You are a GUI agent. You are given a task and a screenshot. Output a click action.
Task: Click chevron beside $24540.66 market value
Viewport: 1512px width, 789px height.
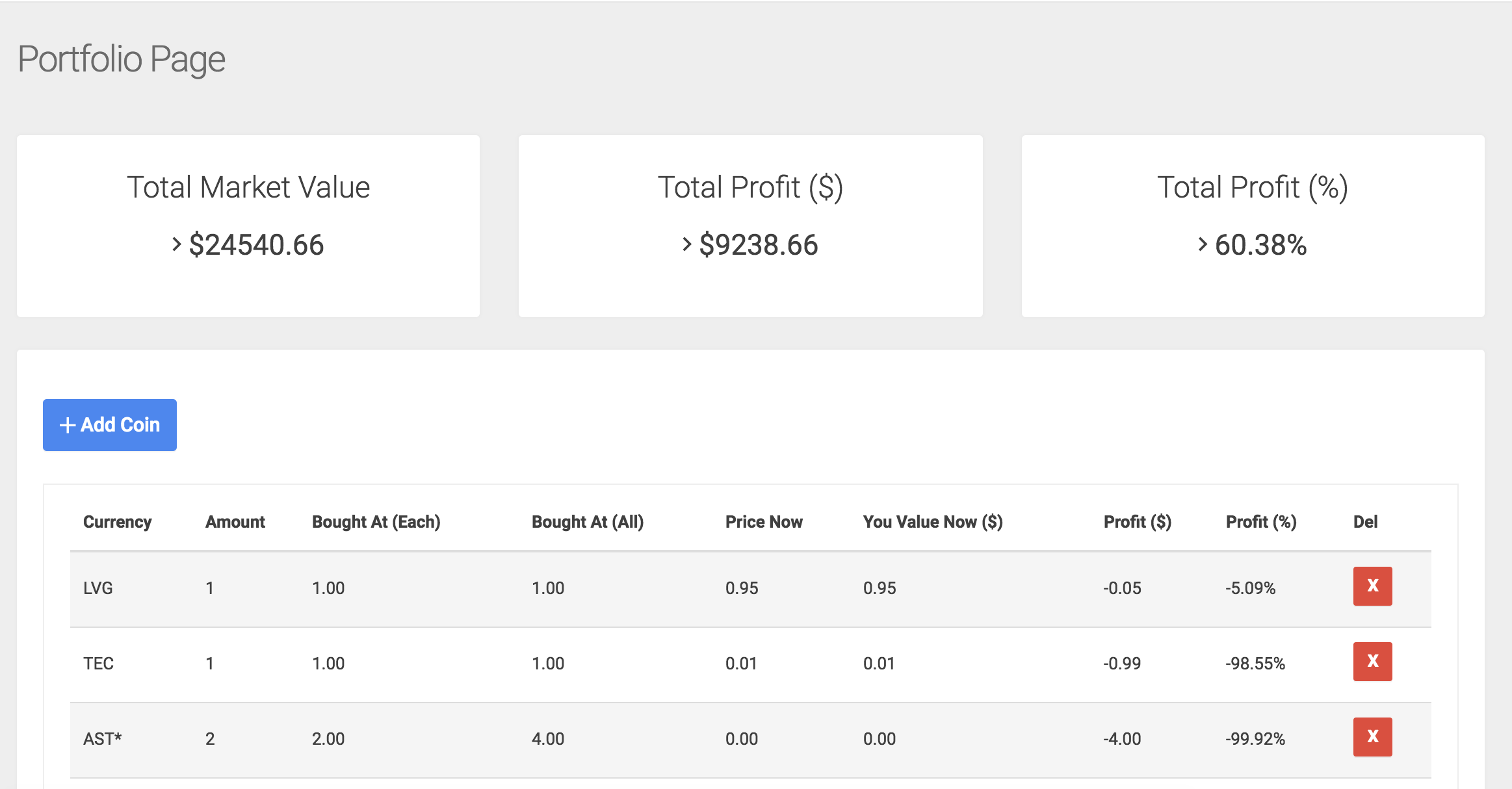pos(176,244)
